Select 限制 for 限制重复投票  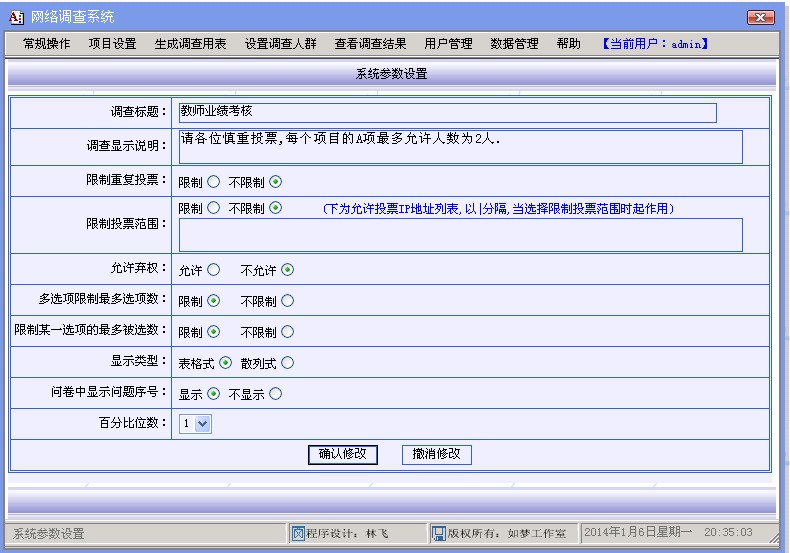(x=213, y=182)
